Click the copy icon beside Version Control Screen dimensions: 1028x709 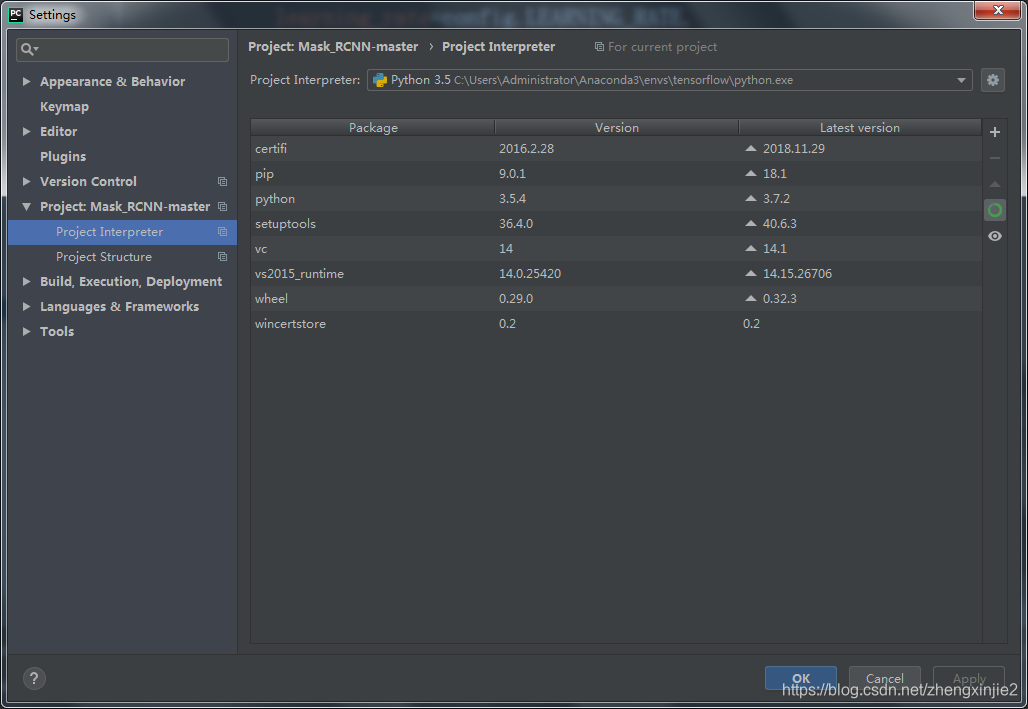click(x=222, y=182)
